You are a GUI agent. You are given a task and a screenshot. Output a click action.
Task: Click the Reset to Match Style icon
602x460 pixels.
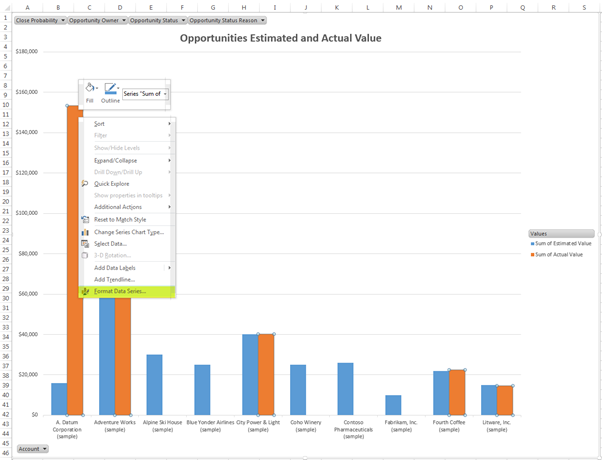[x=84, y=219]
